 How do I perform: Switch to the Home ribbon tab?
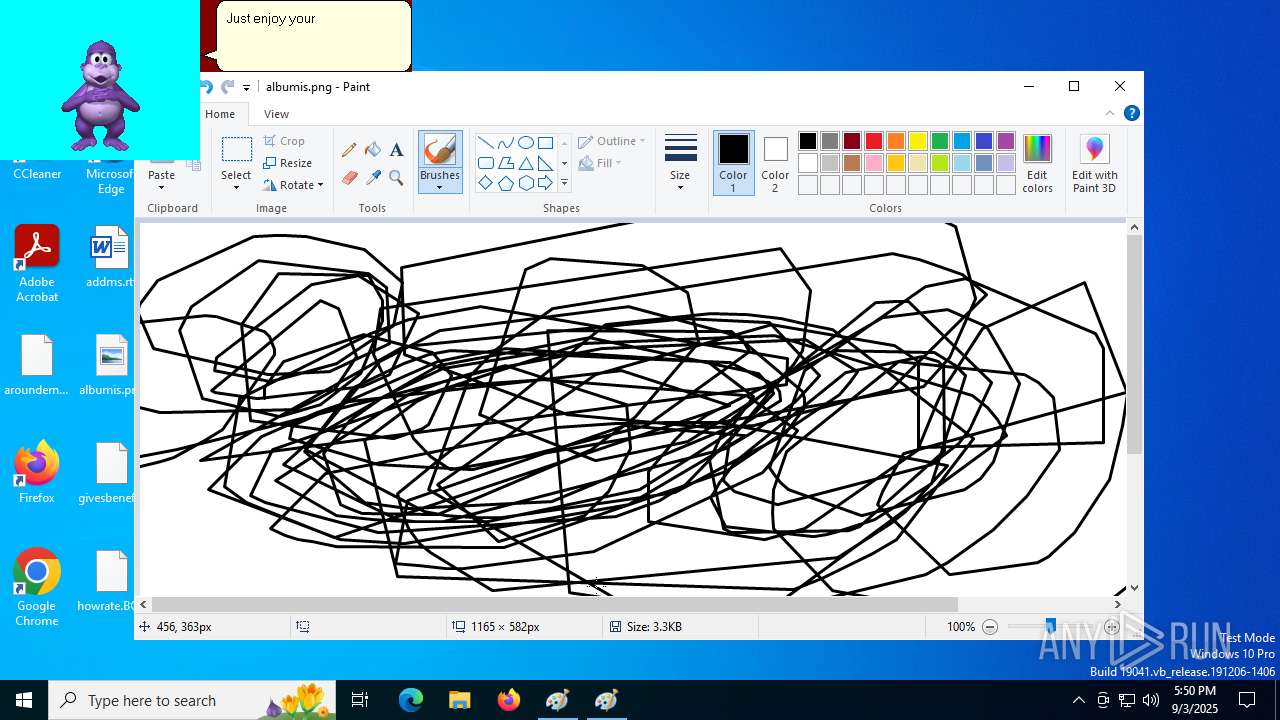pos(220,114)
